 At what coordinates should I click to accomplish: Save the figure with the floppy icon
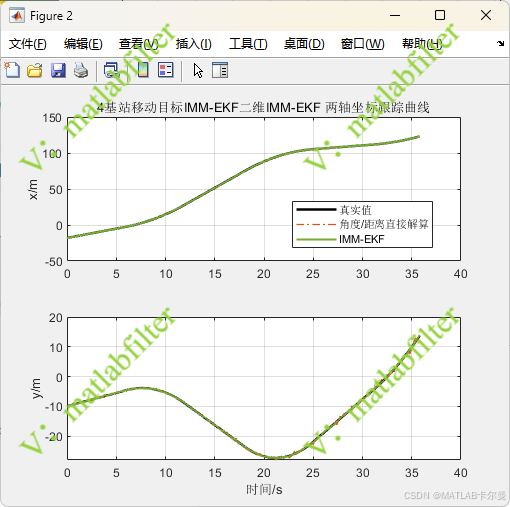pos(58,70)
